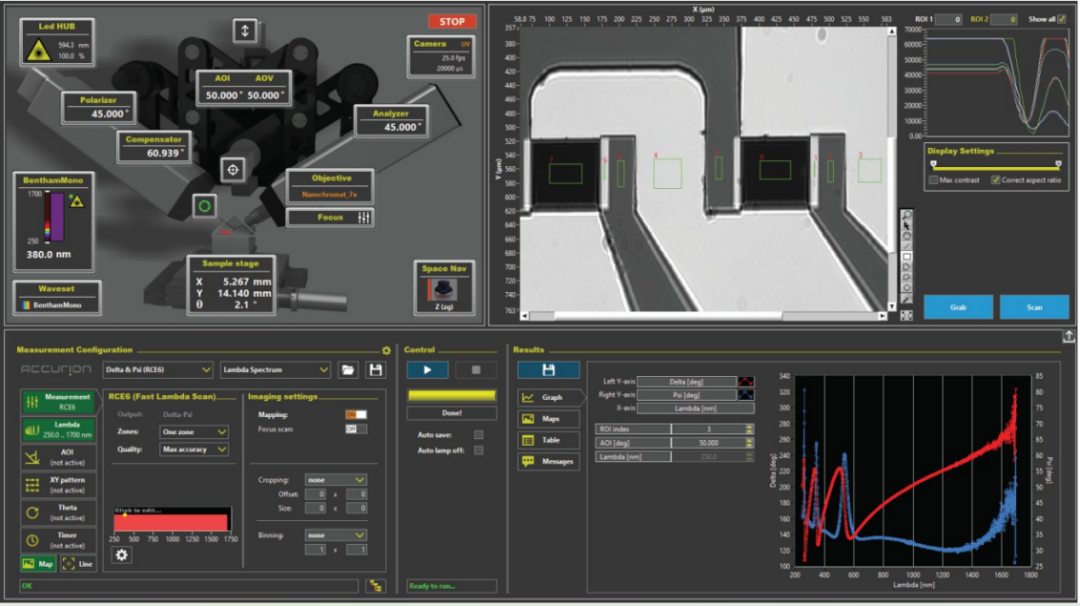
Task: Enable the Auto save checkbox
Action: [x=479, y=435]
